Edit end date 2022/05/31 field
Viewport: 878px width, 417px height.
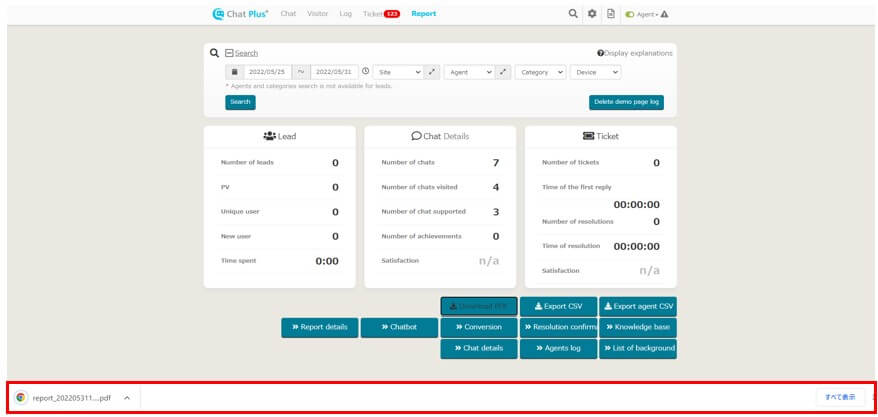coord(334,72)
